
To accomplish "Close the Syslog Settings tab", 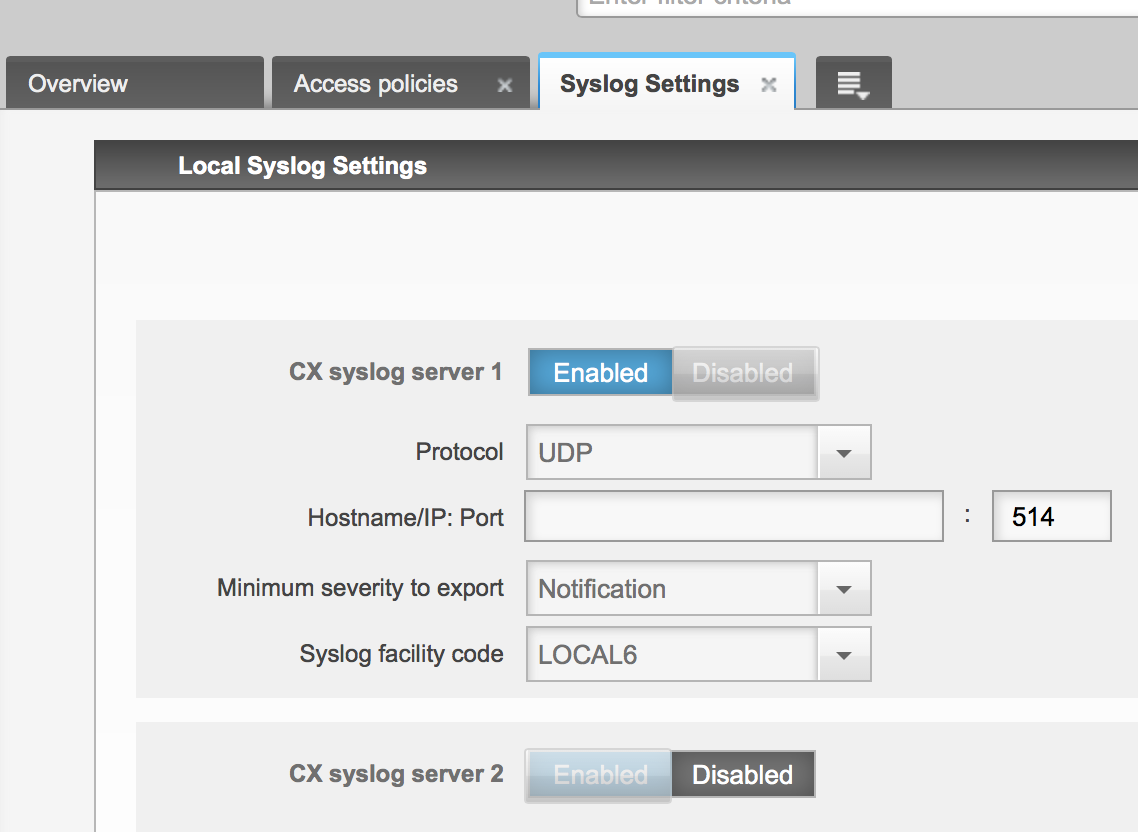I will coord(768,85).
